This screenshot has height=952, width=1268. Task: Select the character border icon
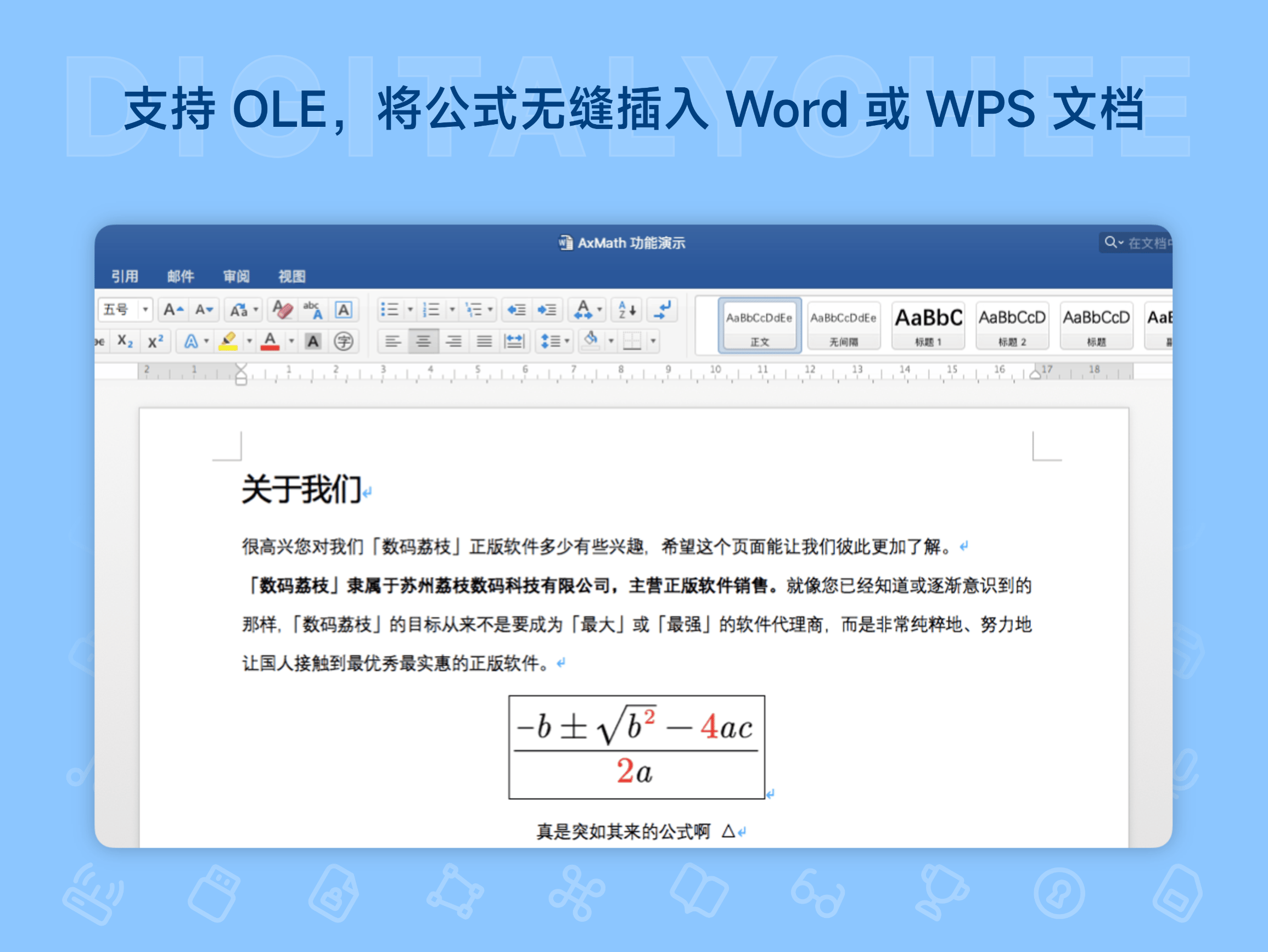click(x=345, y=310)
